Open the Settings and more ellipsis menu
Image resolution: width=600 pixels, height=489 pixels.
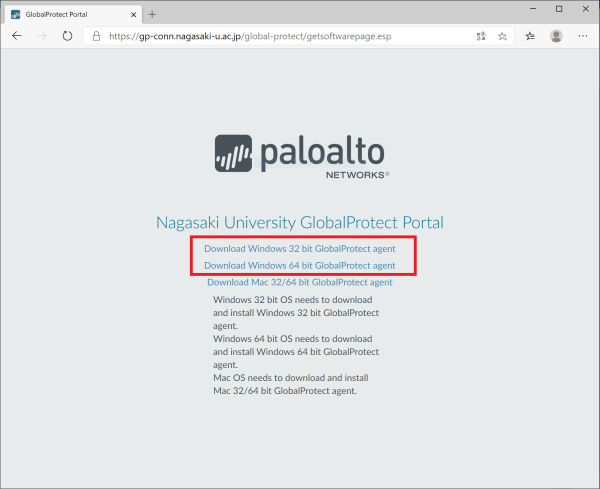click(583, 35)
